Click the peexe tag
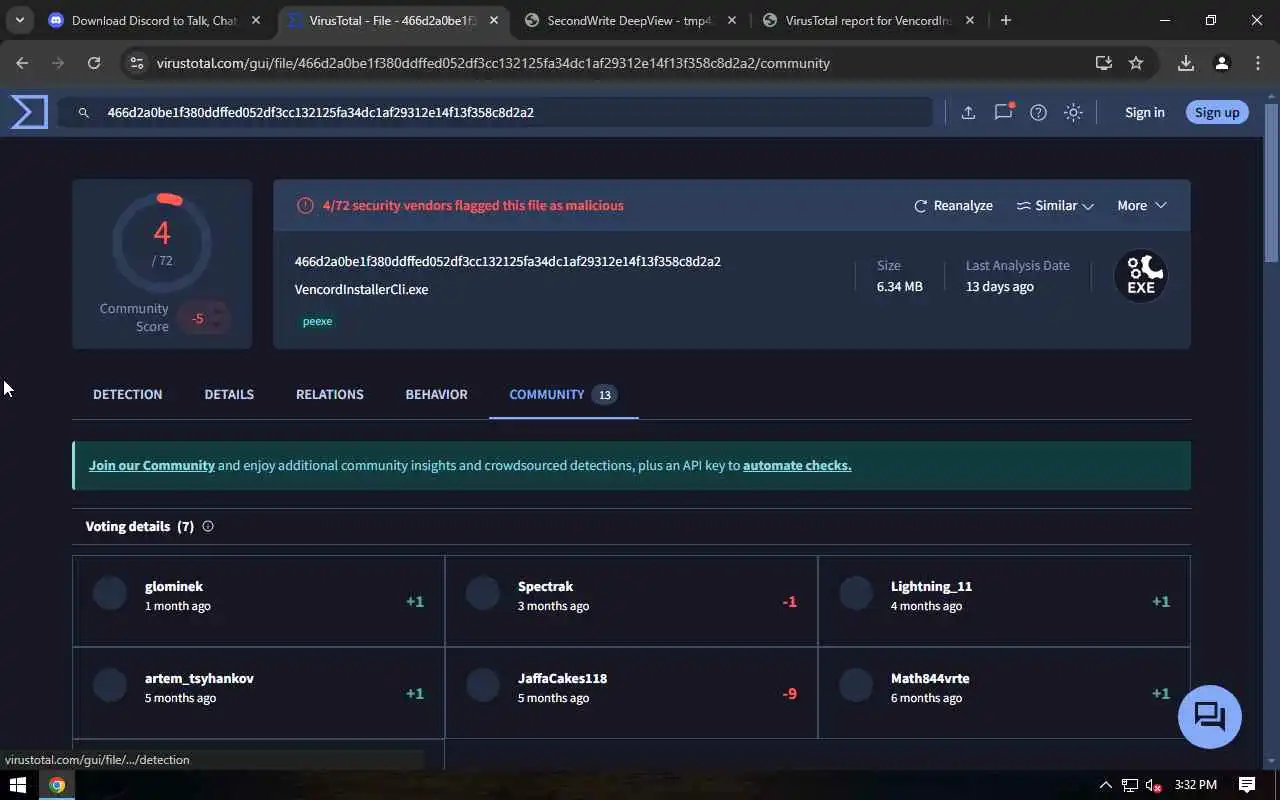 [317, 321]
